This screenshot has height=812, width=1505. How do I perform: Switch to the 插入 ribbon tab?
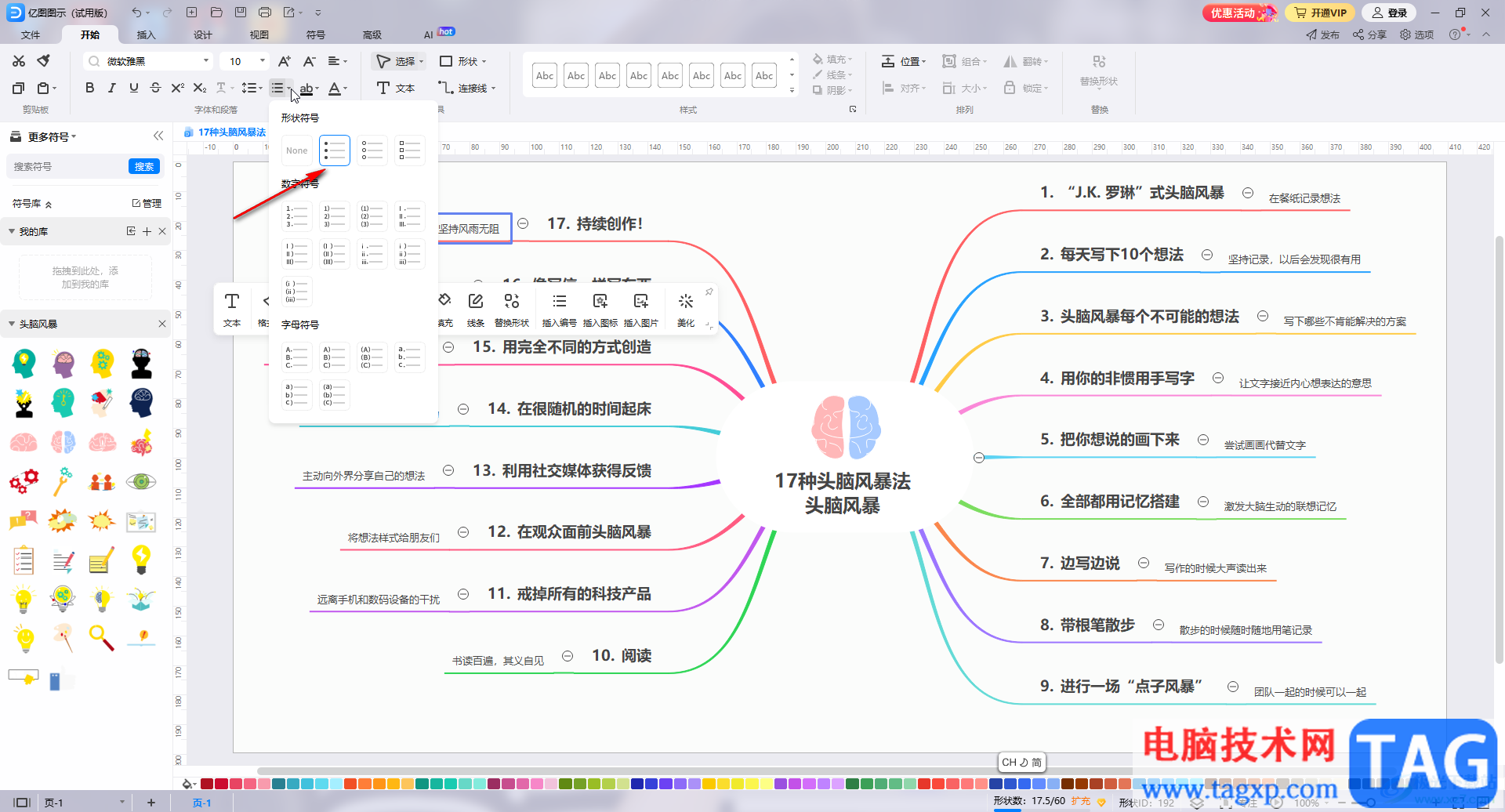(147, 34)
